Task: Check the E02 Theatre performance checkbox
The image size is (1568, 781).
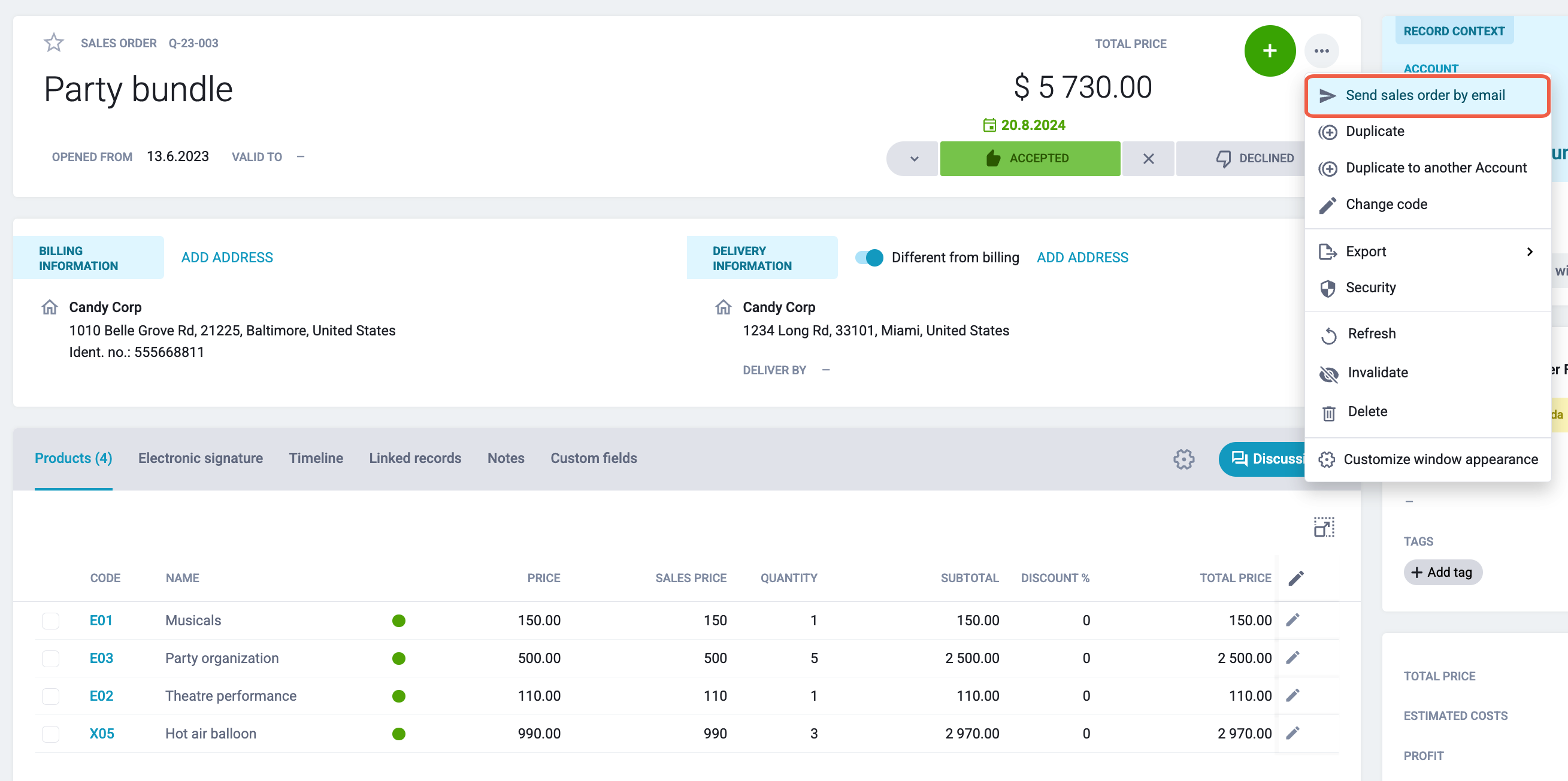Action: [50, 696]
